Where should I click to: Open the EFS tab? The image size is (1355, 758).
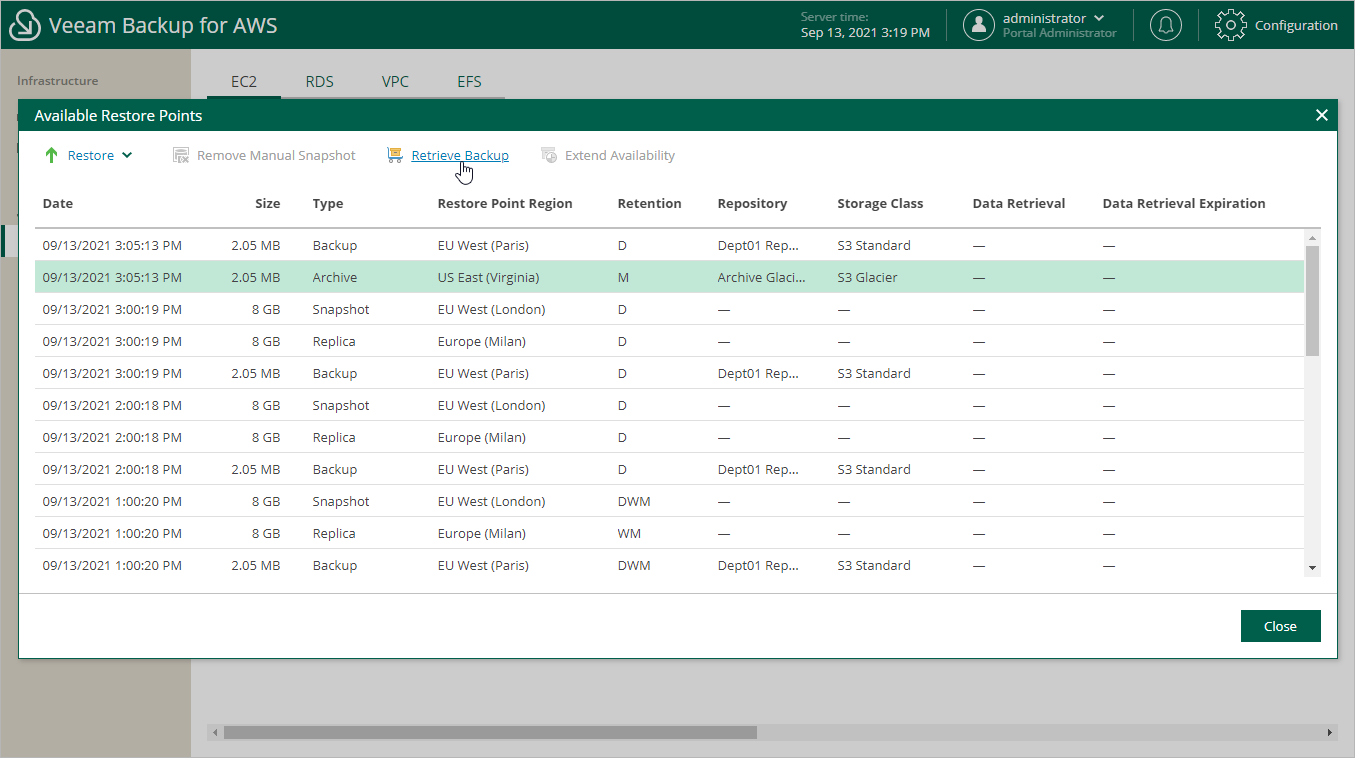(469, 81)
